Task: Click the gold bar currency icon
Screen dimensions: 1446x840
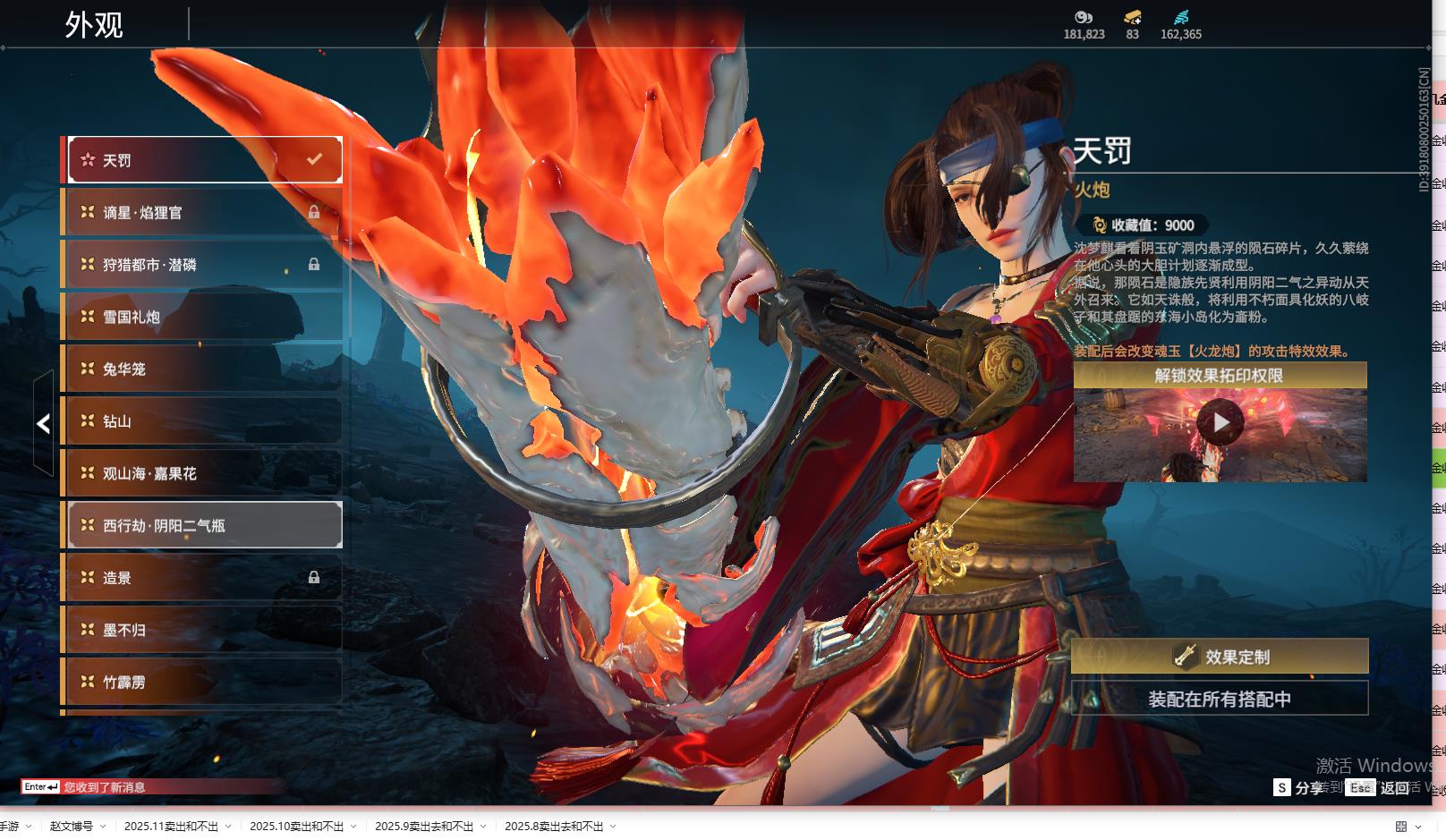Action: [1132, 17]
